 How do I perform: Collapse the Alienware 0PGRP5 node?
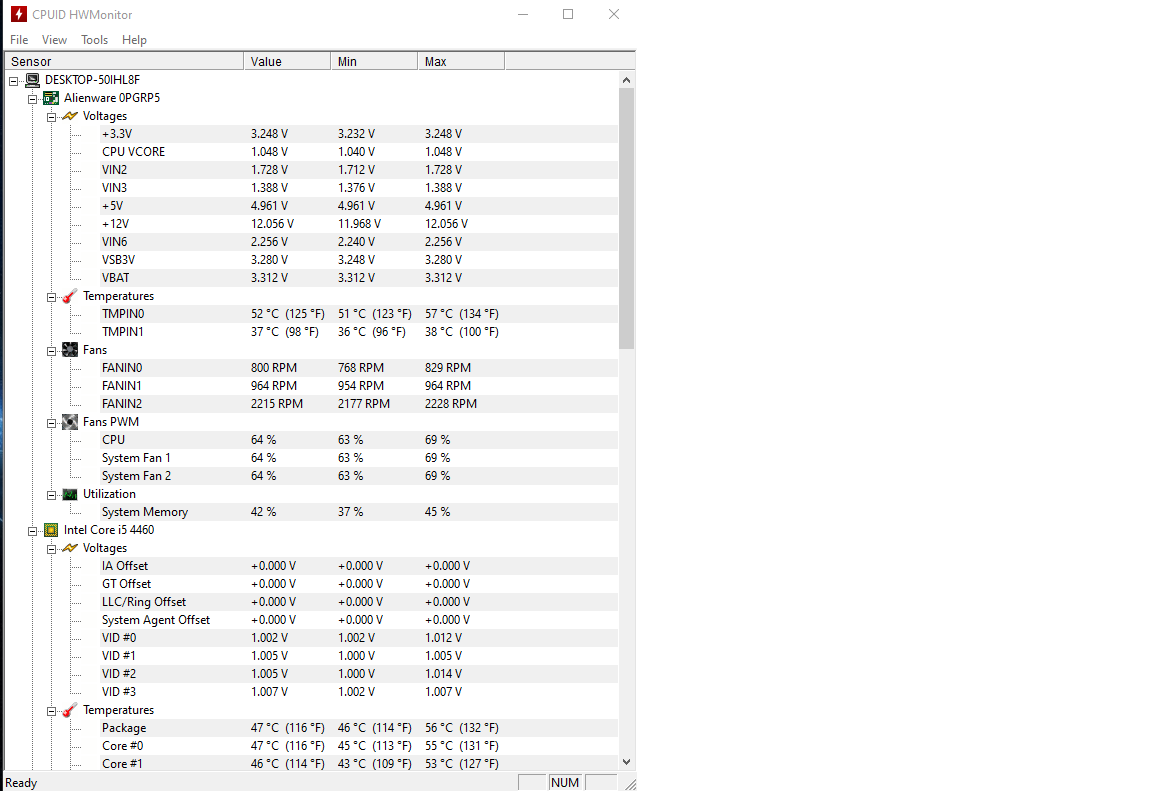click(32, 99)
